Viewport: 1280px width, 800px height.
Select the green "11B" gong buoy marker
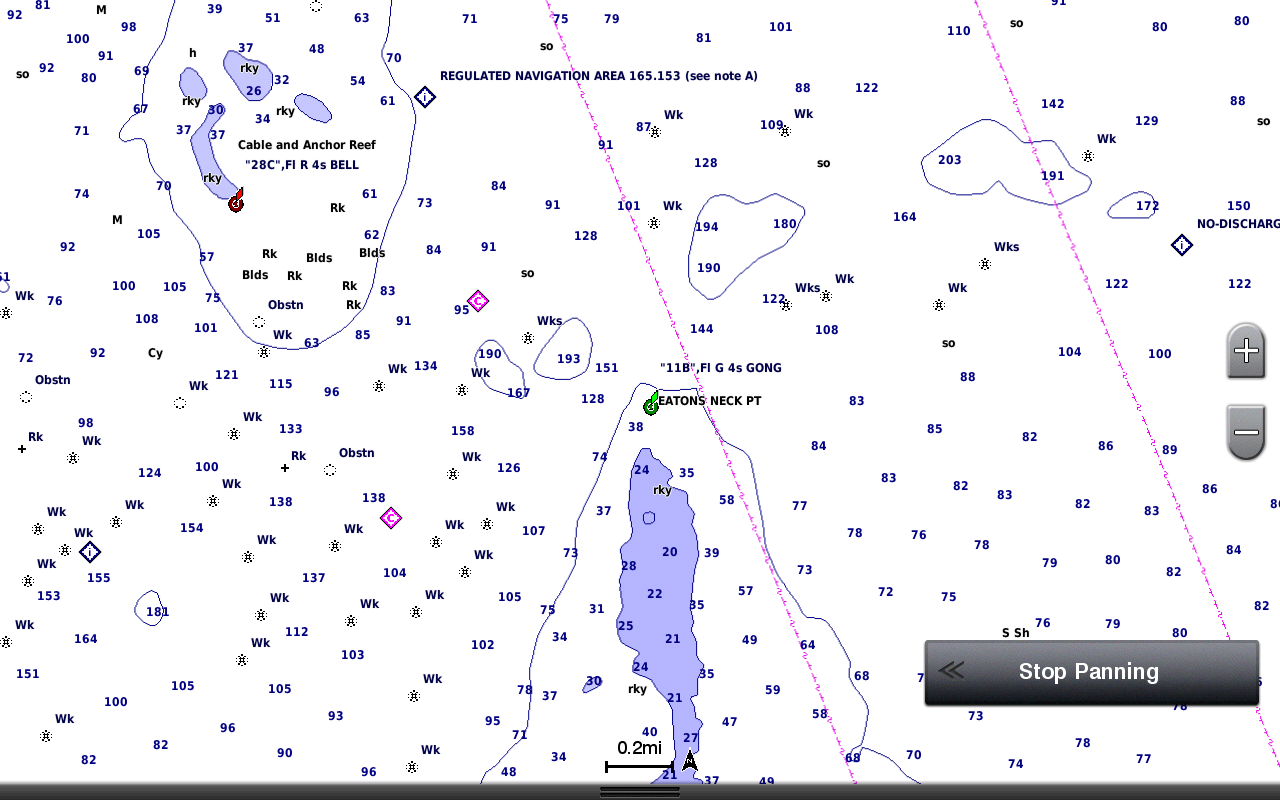652,406
